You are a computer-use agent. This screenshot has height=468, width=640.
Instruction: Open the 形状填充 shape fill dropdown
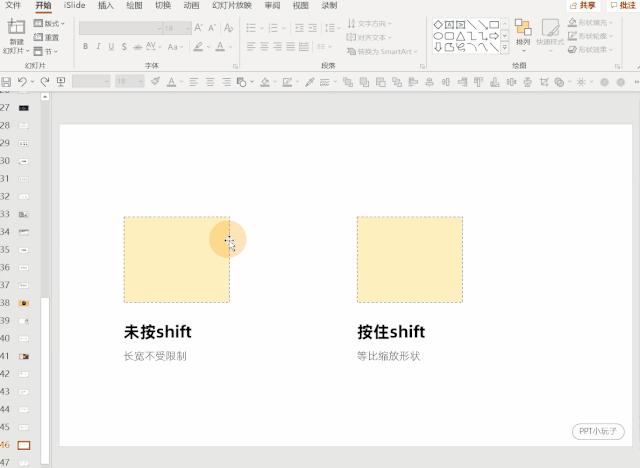(591, 22)
